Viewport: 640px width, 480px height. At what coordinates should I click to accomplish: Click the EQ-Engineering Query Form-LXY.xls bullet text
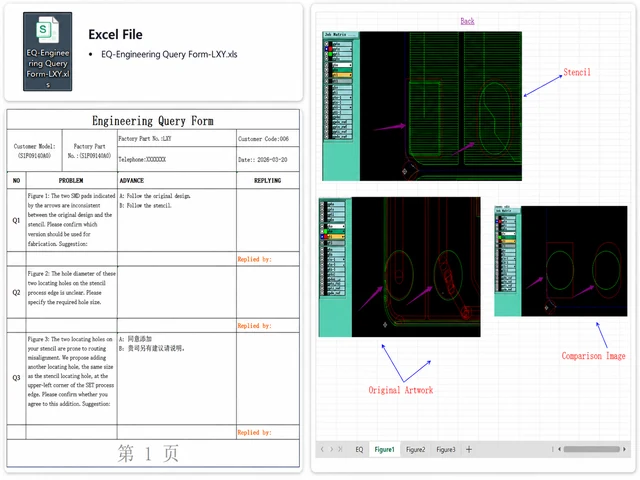tap(169, 54)
